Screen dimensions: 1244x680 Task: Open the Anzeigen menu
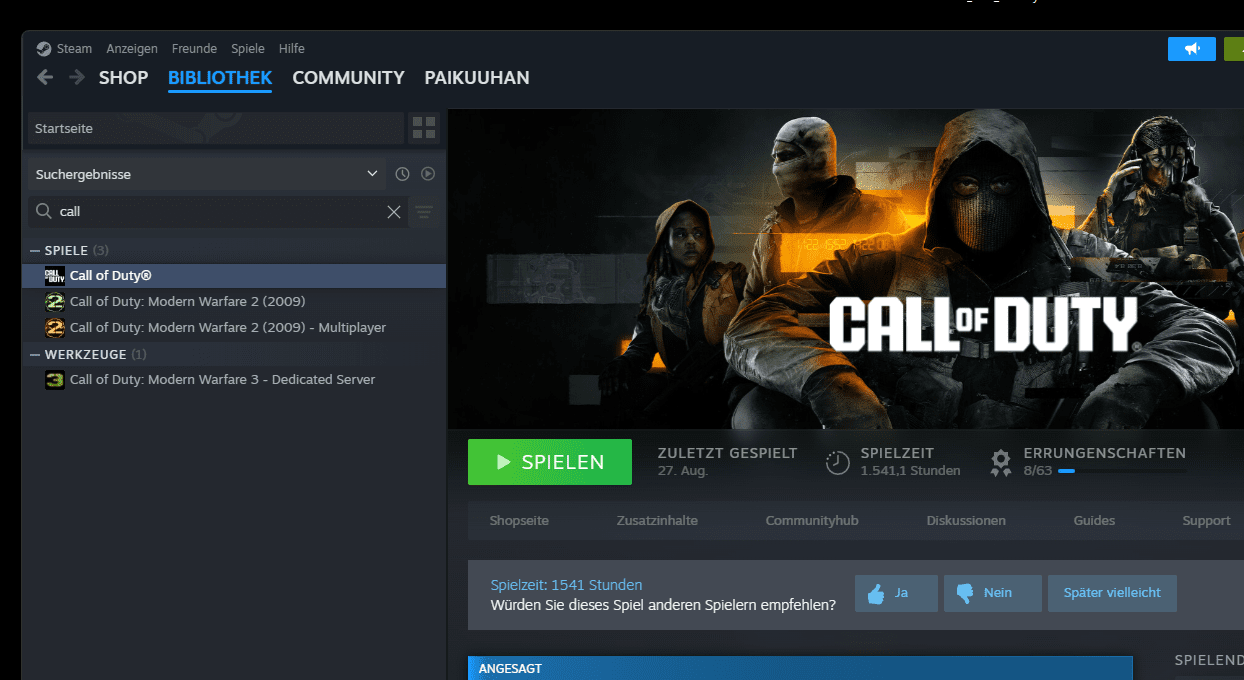[x=132, y=48]
